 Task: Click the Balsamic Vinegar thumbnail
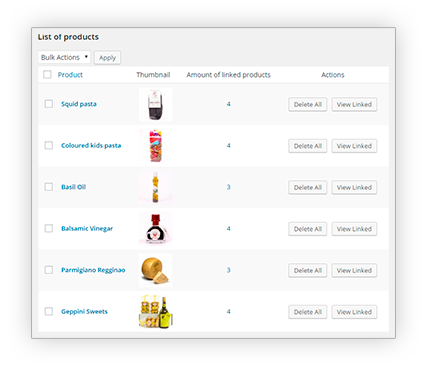click(156, 229)
